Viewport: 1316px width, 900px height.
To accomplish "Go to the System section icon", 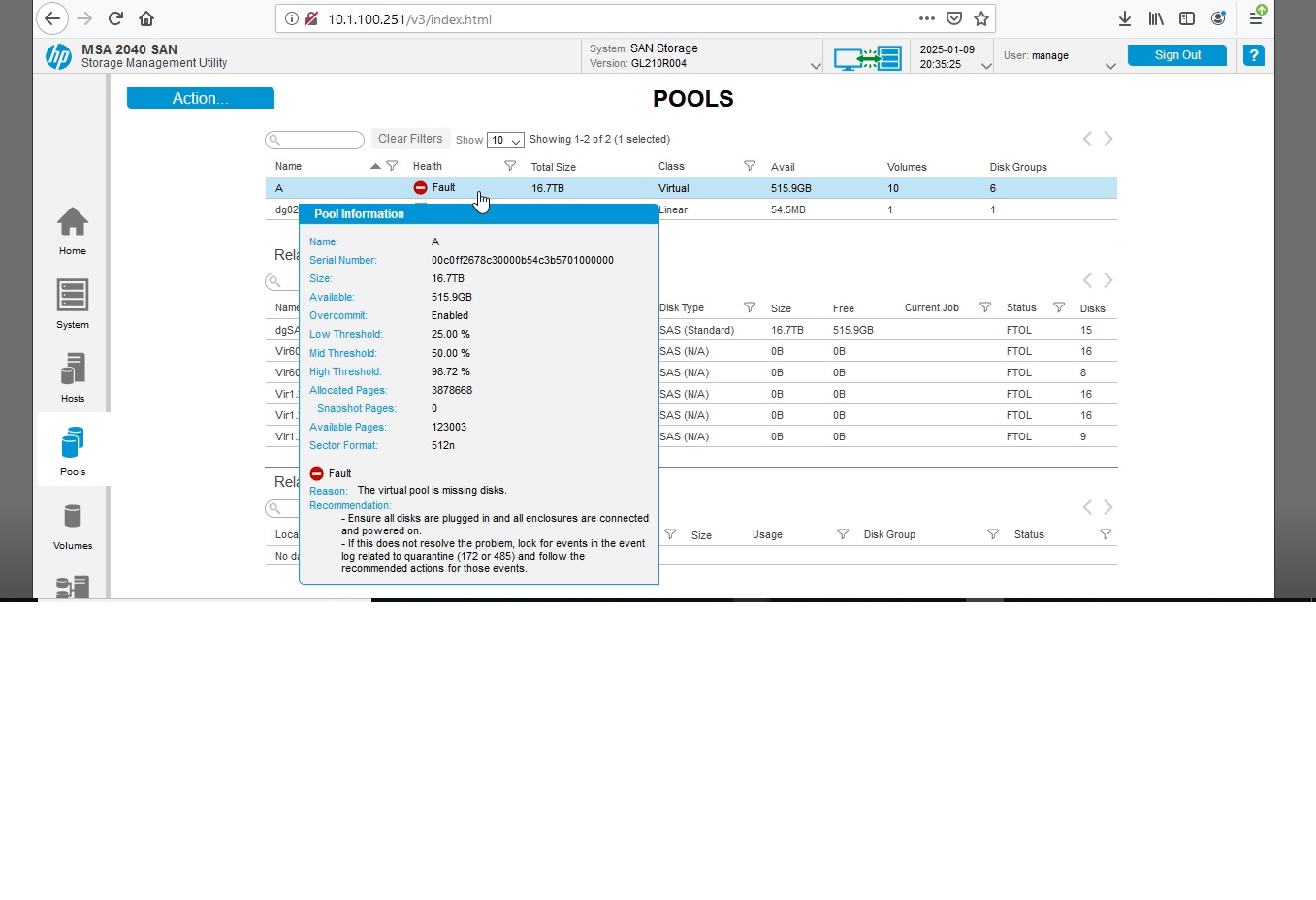I will (x=73, y=295).
